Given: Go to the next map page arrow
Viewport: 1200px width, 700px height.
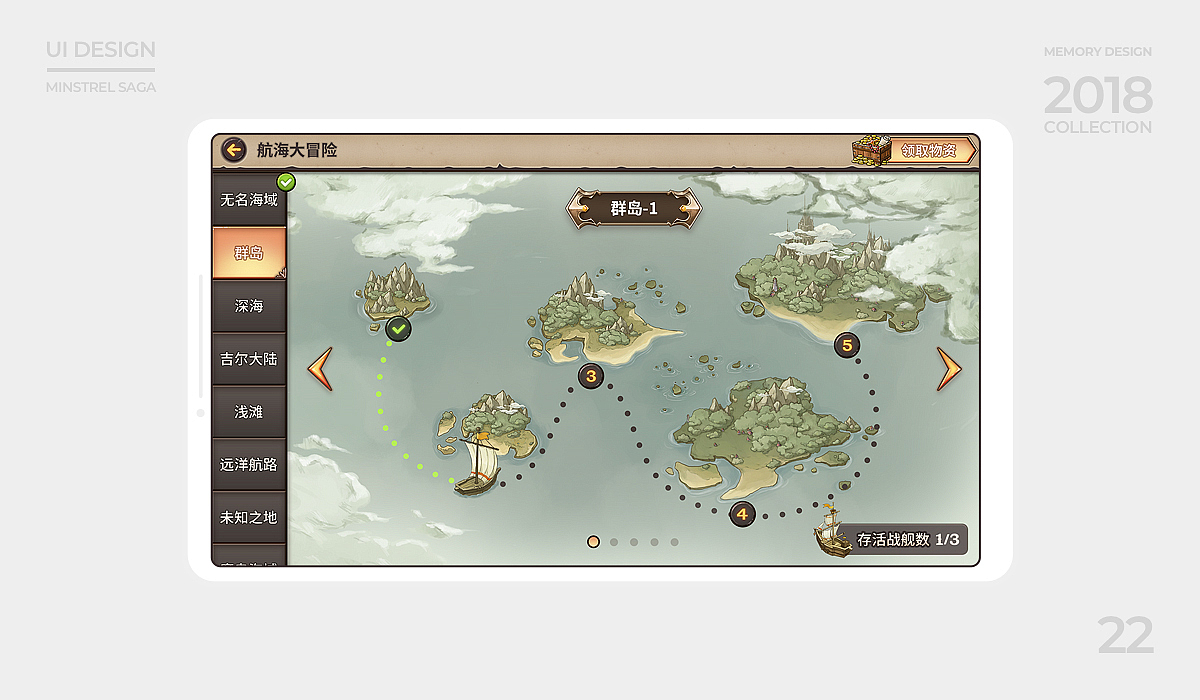Looking at the screenshot, I should pyautogui.click(x=949, y=369).
